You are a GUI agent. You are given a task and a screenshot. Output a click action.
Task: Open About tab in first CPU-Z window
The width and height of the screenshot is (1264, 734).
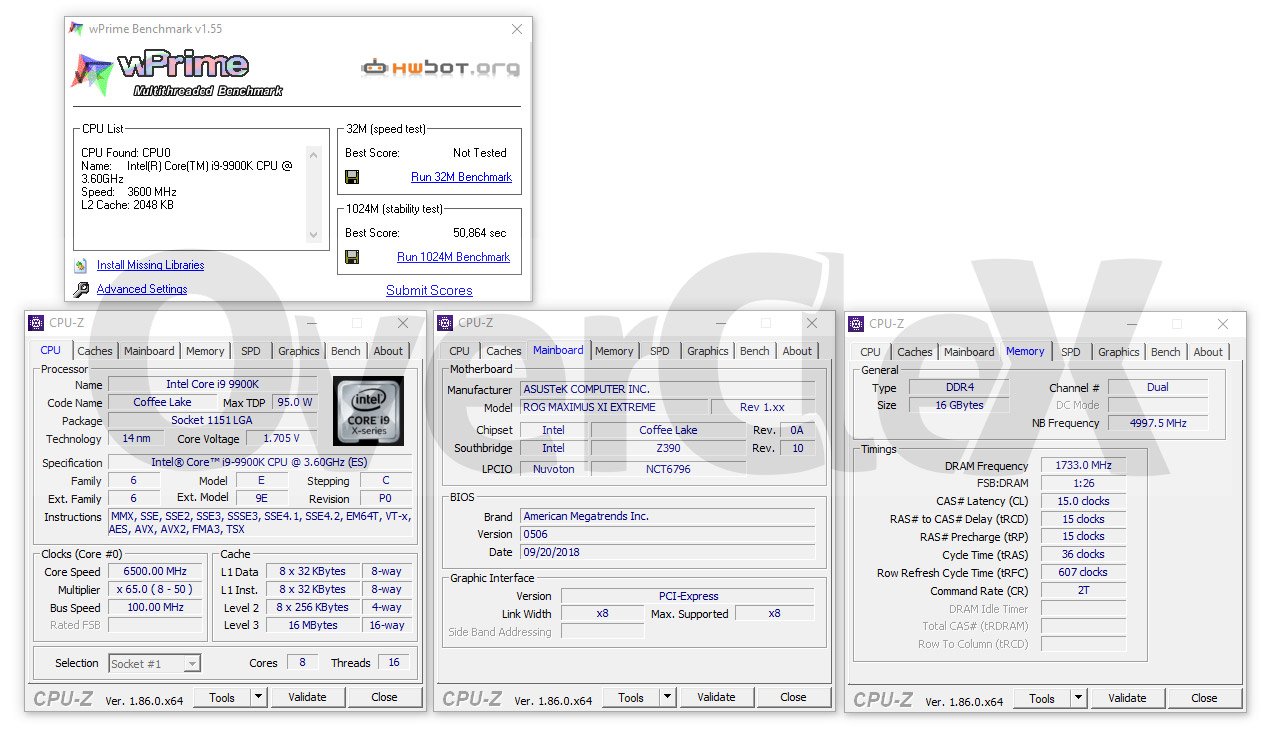(388, 351)
